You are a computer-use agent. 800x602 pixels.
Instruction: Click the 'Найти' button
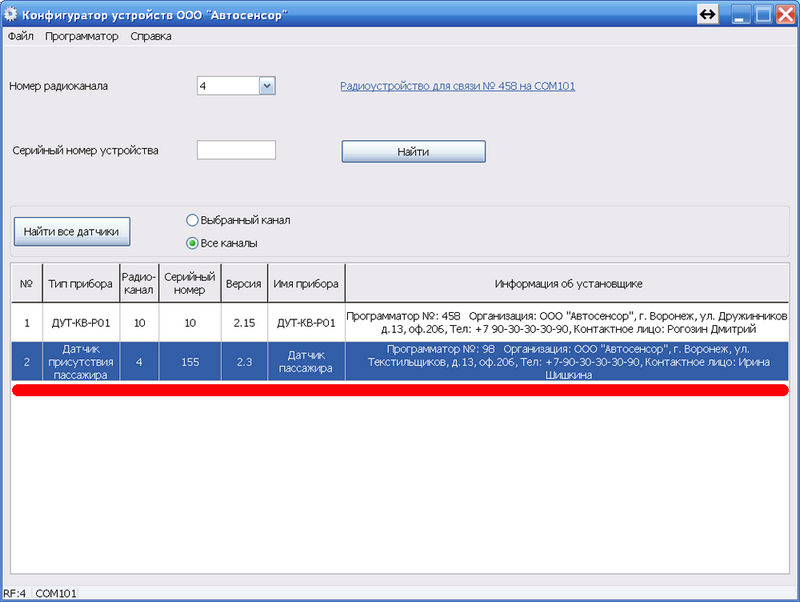tap(413, 152)
